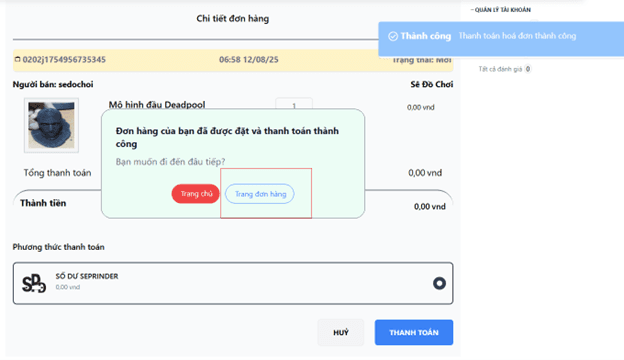Click the blue THANH TOÁN button
Screen dimensions: 624x360
click(x=413, y=332)
